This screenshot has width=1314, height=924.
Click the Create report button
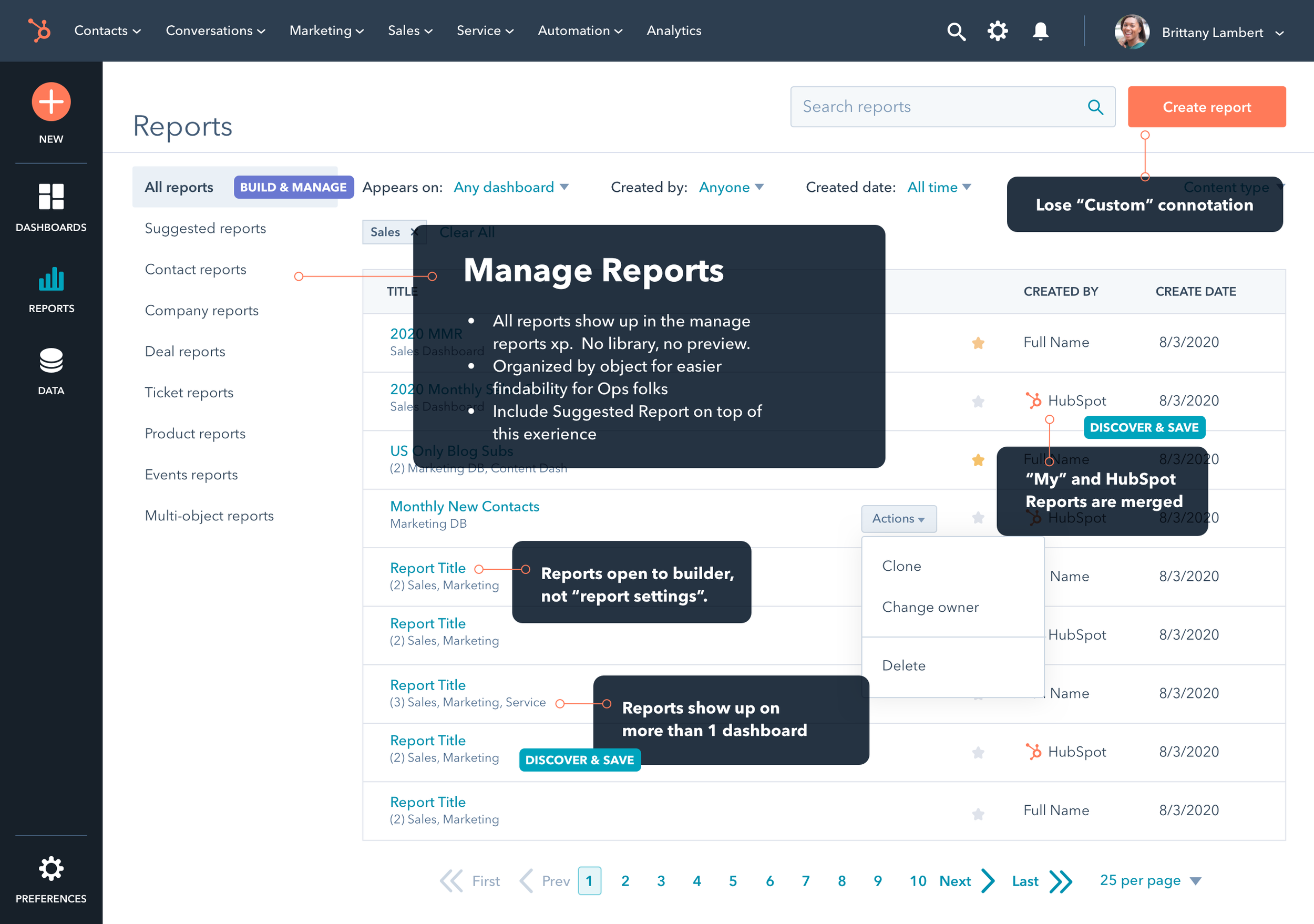(1206, 106)
